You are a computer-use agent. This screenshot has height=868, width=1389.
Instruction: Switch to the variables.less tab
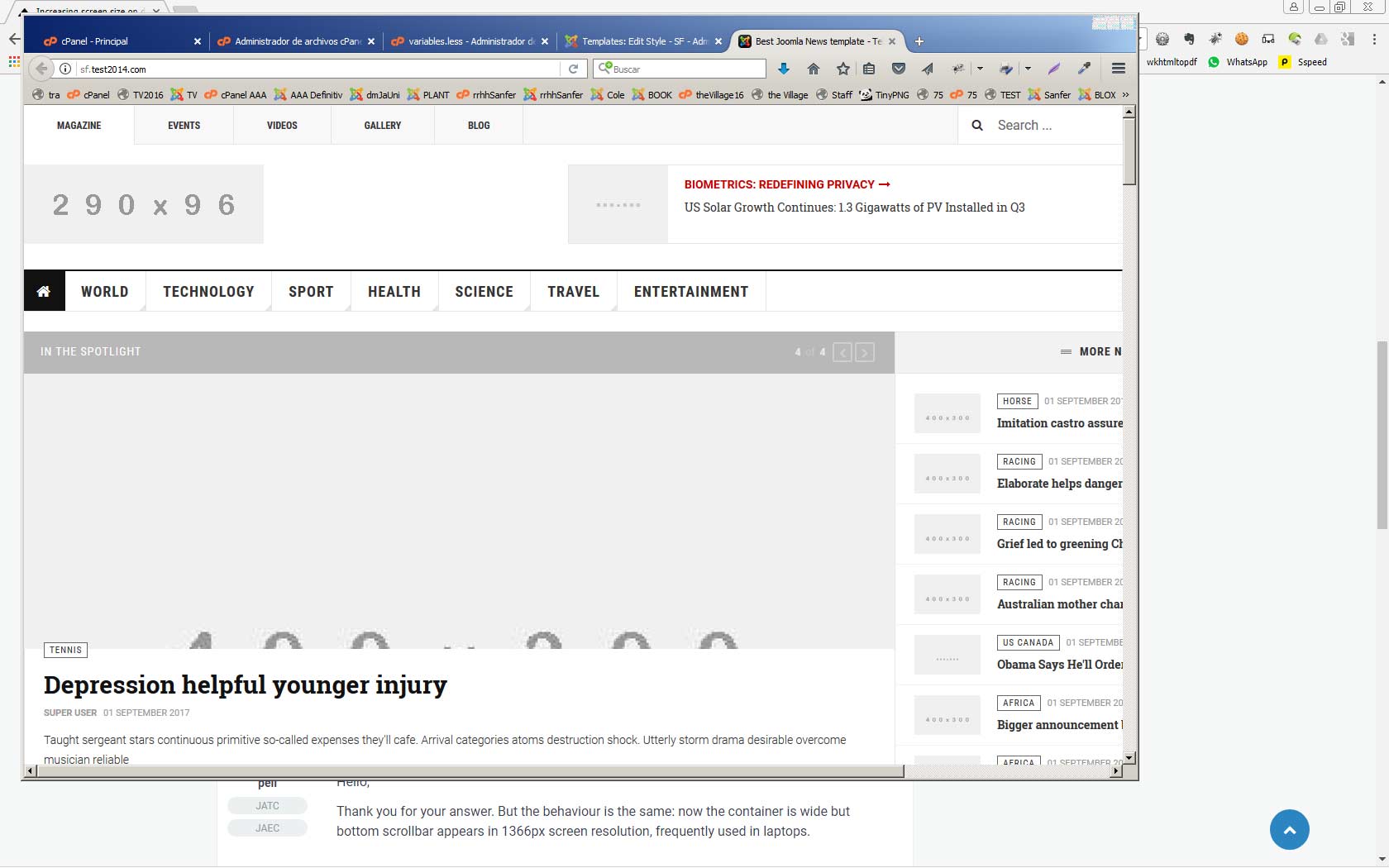click(x=470, y=41)
